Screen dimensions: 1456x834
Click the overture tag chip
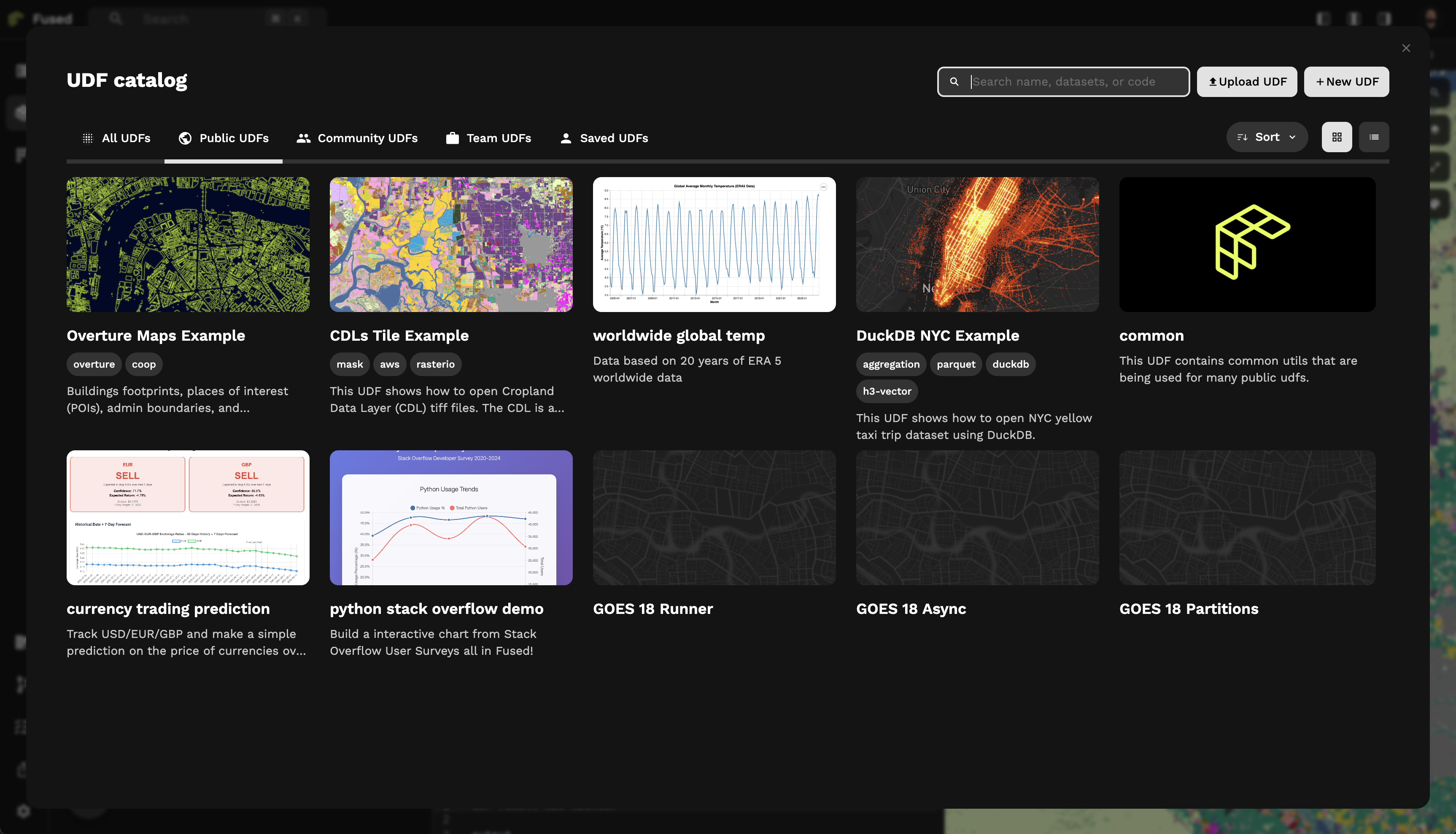(94, 364)
